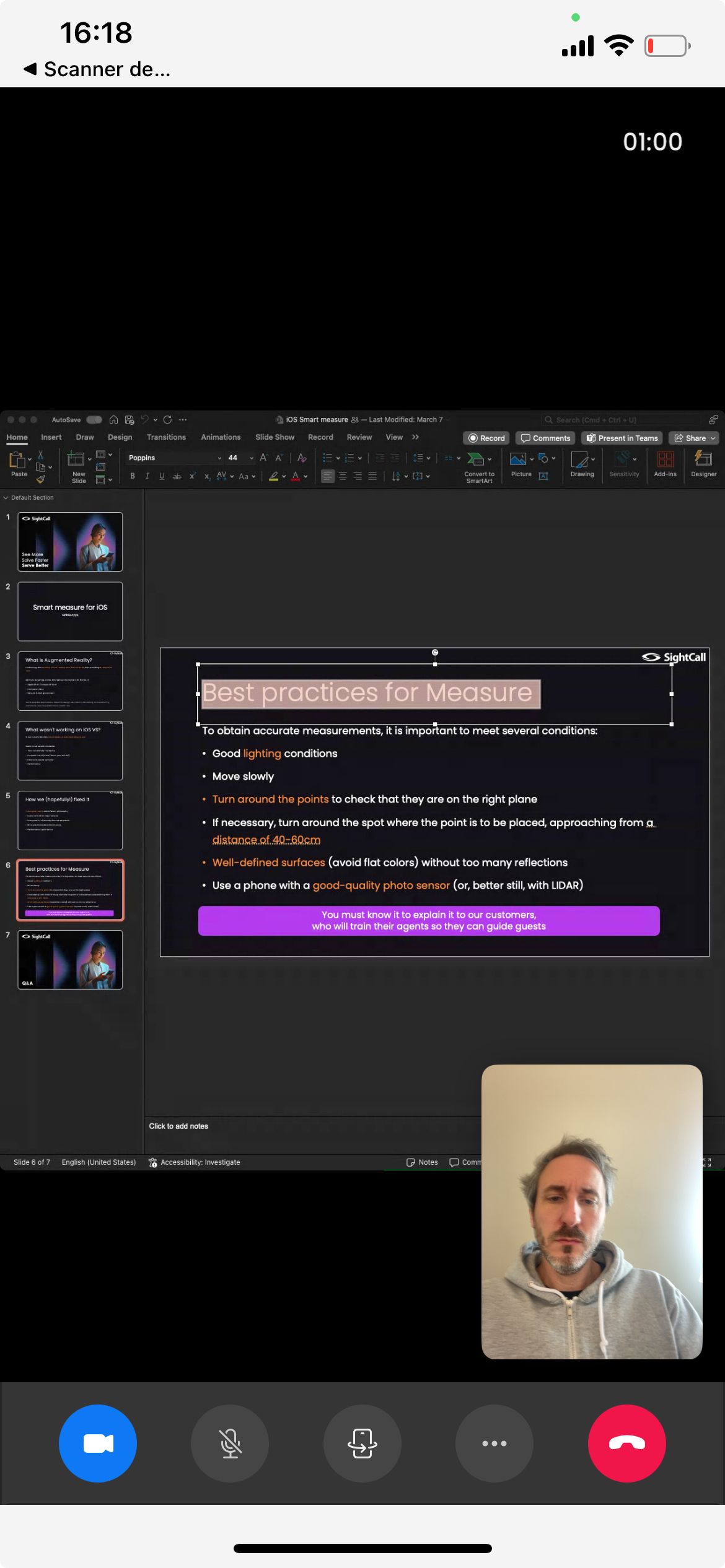This screenshot has width=725, height=1568.
Task: Click the font color A swatch
Action: click(296, 476)
